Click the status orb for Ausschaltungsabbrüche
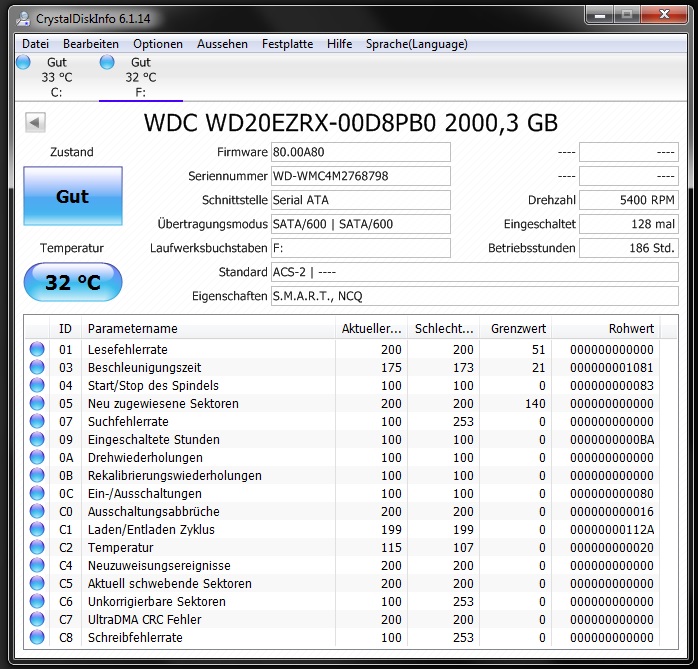 coord(37,511)
